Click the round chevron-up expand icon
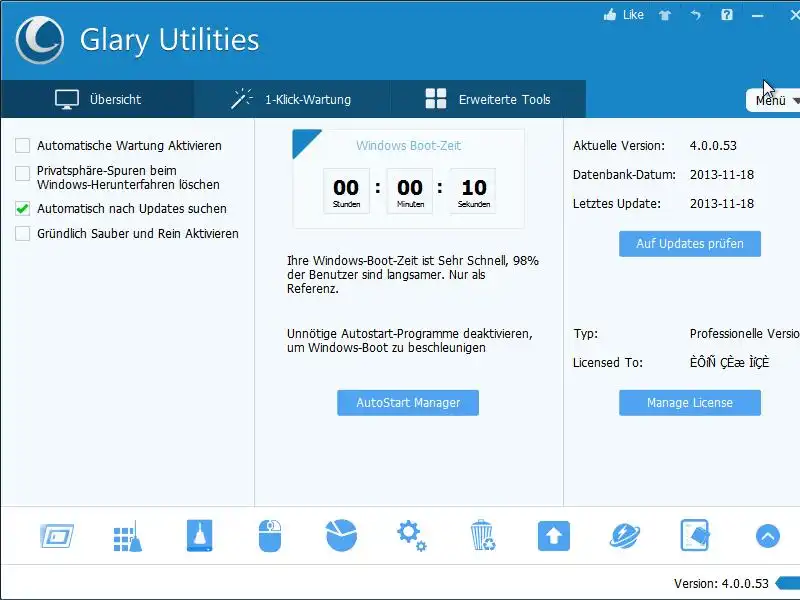Viewport: 800px width, 600px height. point(767,536)
